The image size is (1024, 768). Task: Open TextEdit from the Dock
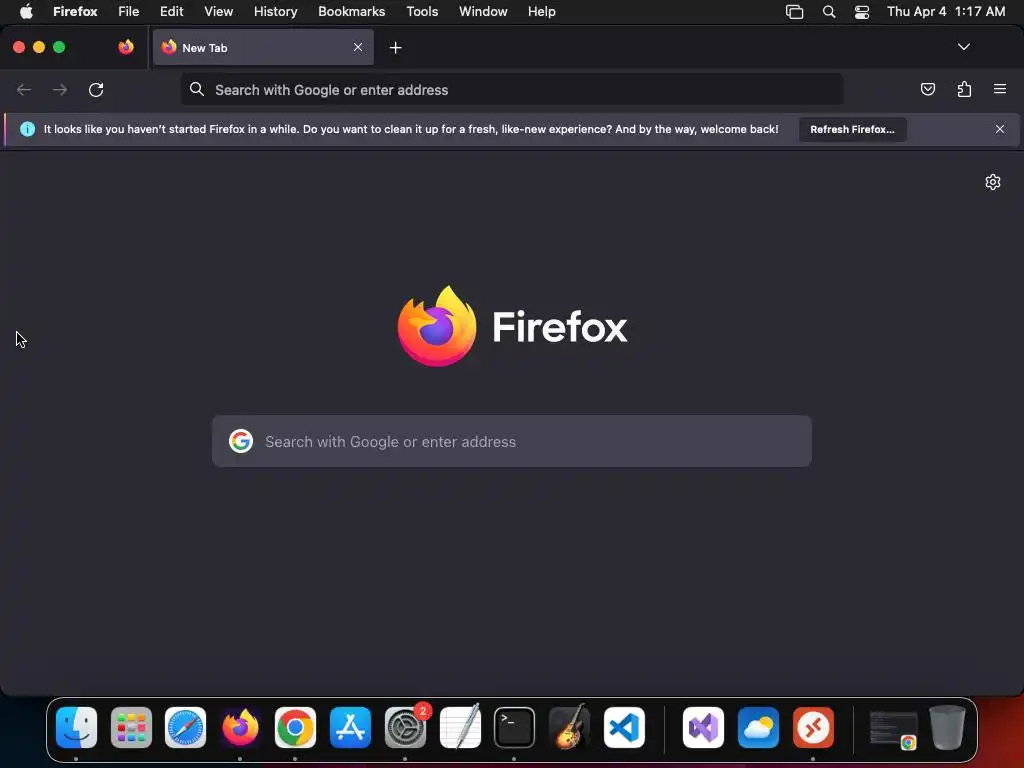coord(460,727)
